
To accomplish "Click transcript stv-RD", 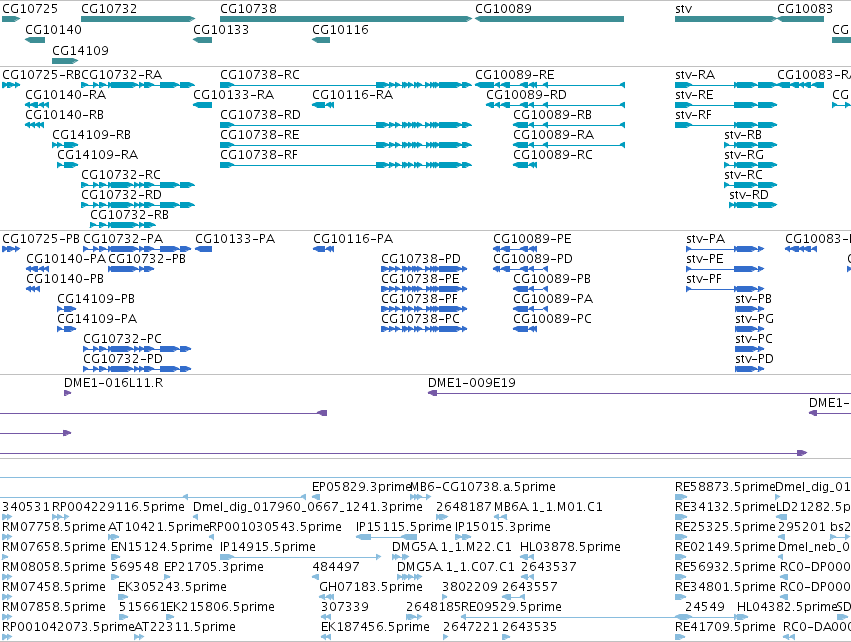I will tap(753, 205).
